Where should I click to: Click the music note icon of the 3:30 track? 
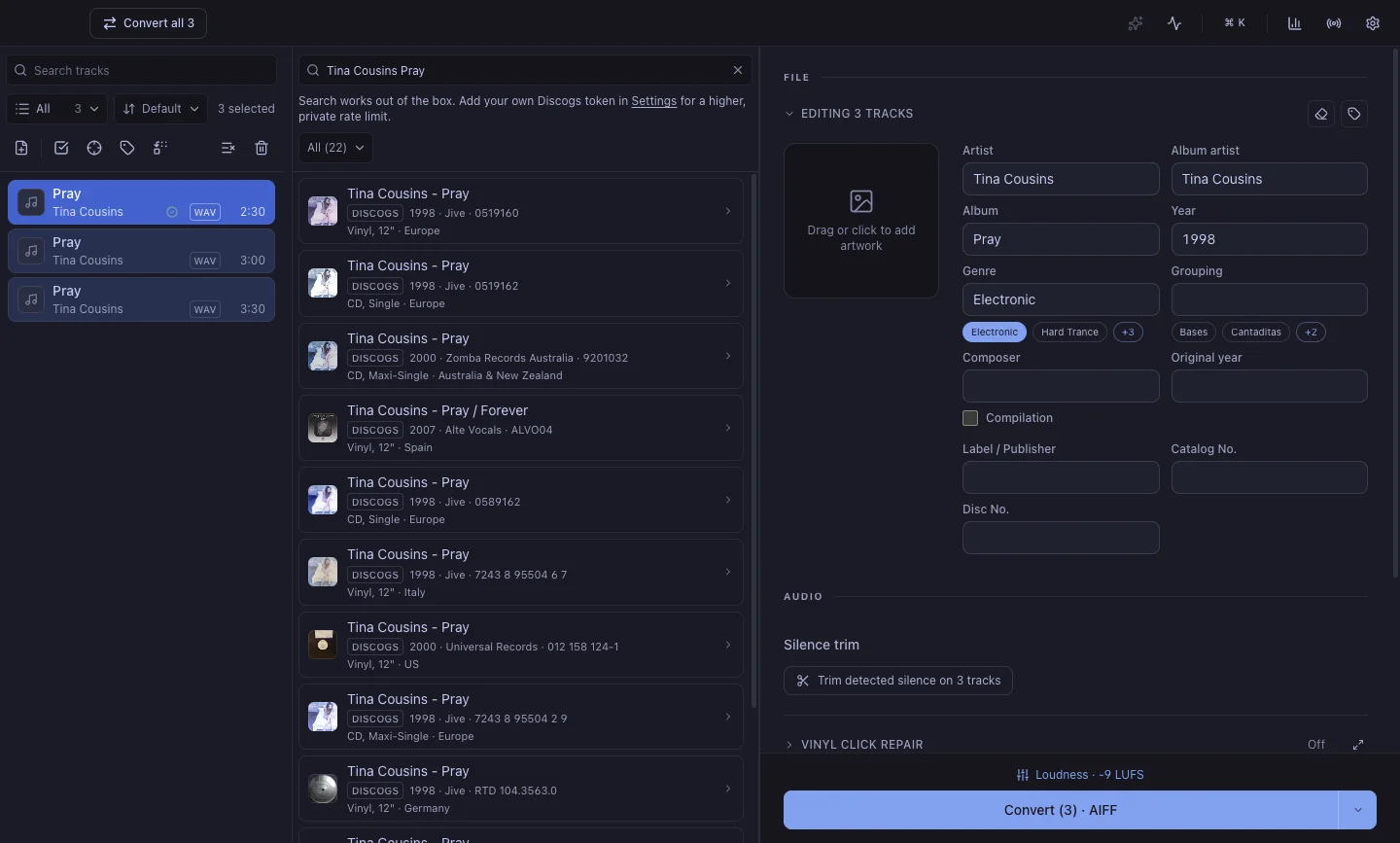(x=31, y=299)
